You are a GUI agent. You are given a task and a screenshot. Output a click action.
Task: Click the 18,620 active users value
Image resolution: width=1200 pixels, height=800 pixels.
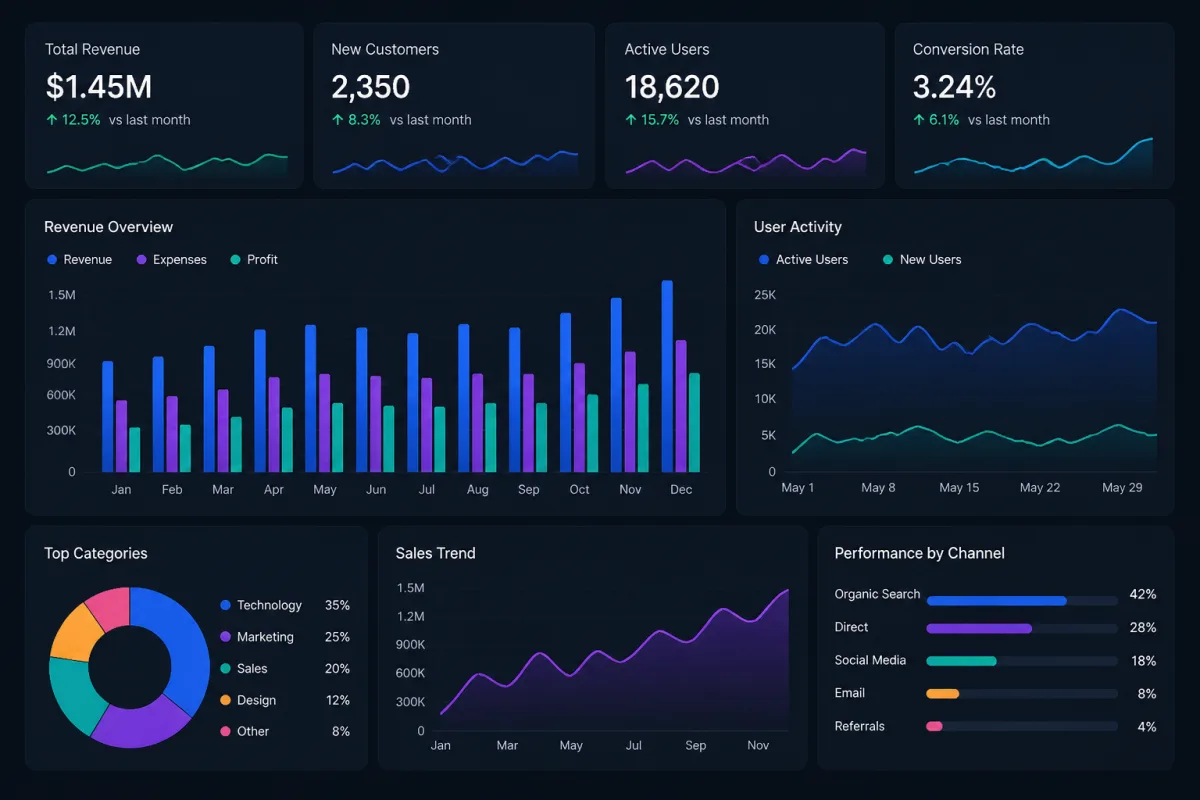pos(672,87)
